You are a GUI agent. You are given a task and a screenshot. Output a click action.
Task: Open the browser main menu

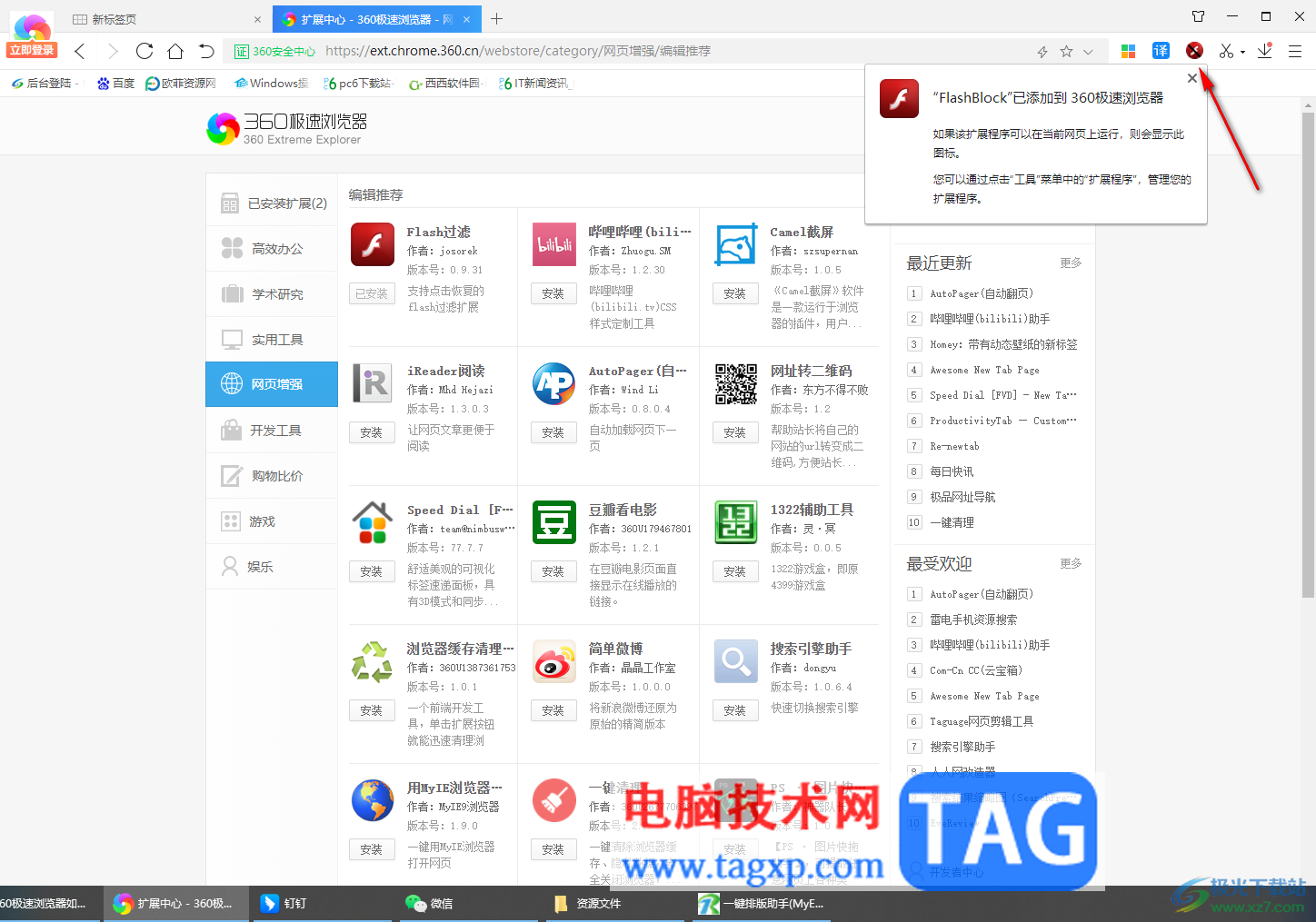1295,51
